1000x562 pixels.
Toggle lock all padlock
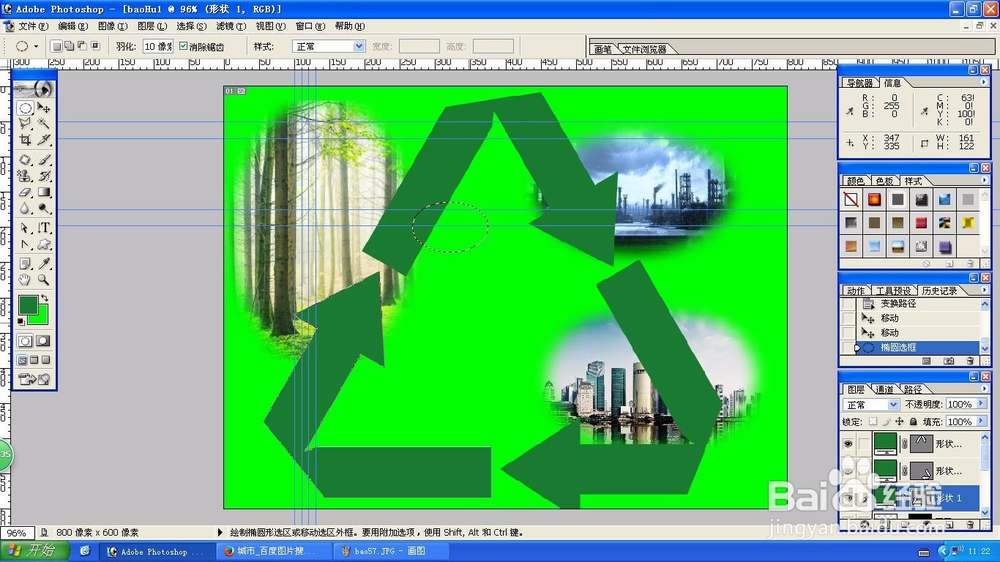point(913,422)
